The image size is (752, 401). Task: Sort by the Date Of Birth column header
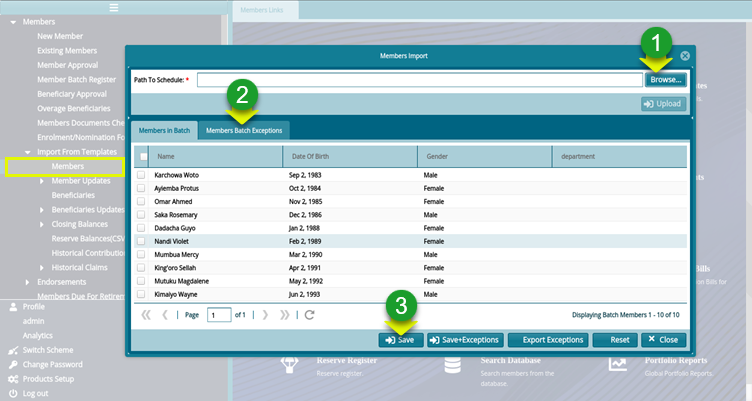(350, 156)
